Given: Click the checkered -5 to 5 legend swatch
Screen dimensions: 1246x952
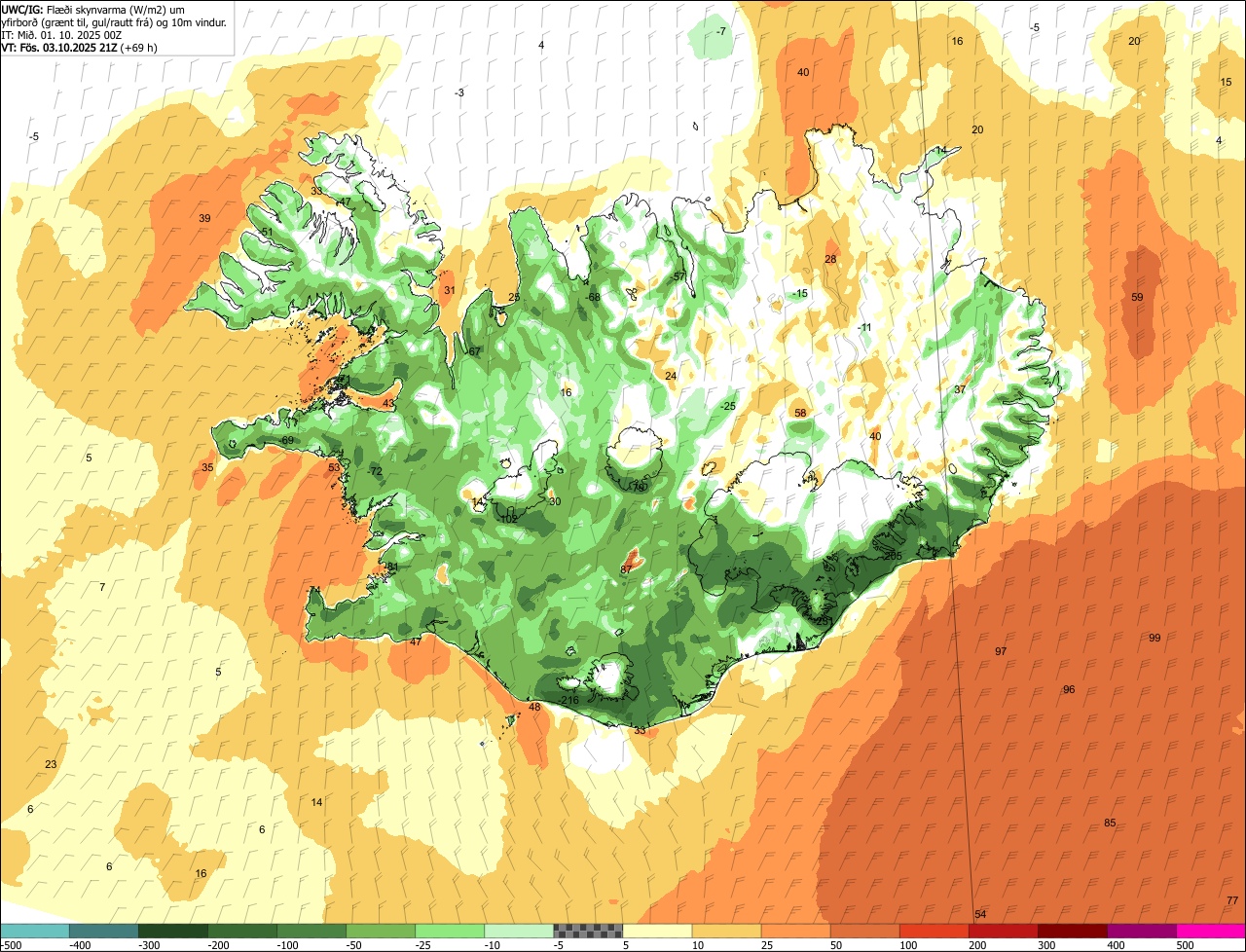Looking at the screenshot, I should [x=588, y=932].
